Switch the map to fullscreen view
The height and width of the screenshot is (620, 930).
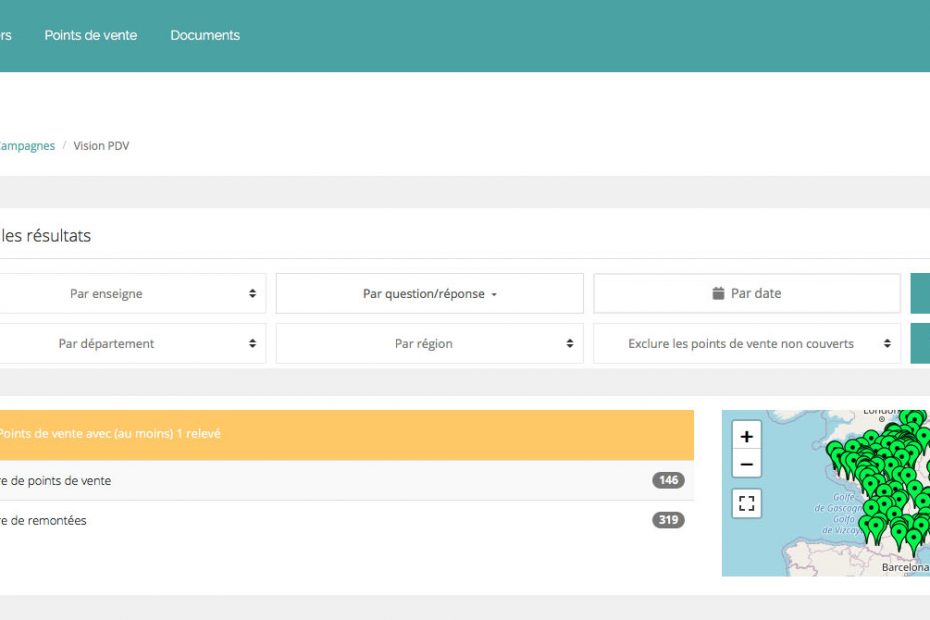(x=746, y=503)
